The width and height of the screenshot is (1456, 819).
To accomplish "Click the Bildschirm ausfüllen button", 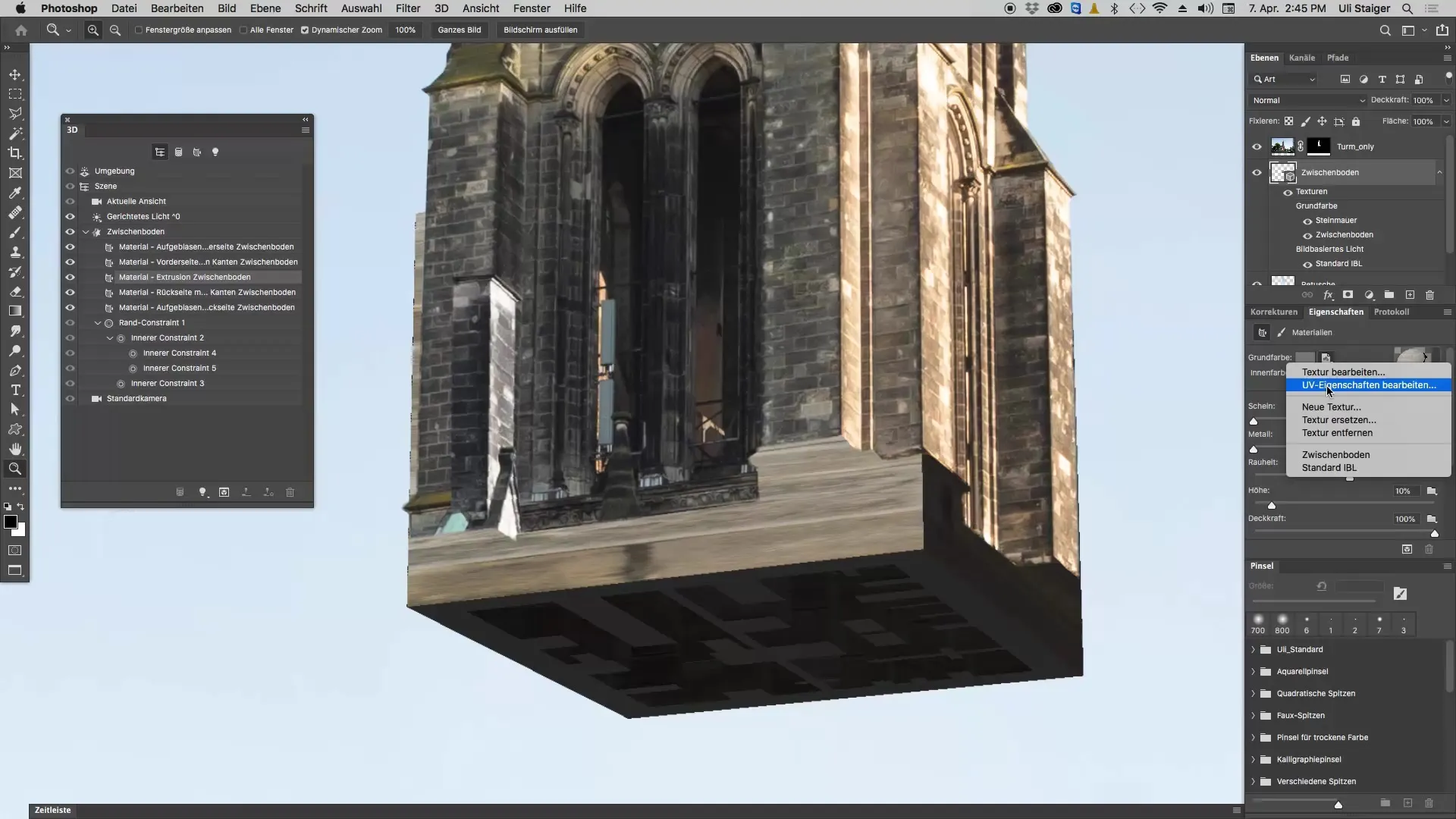I will (x=540, y=30).
